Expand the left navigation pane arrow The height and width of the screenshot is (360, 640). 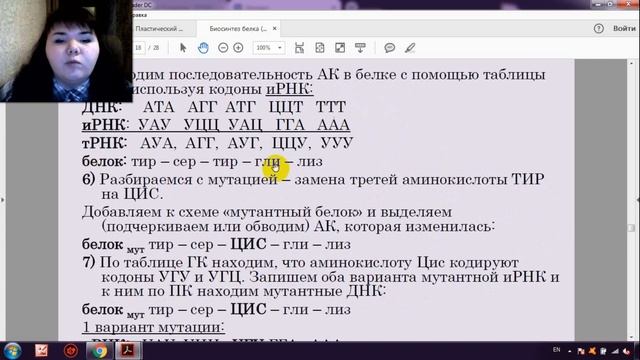(2, 200)
